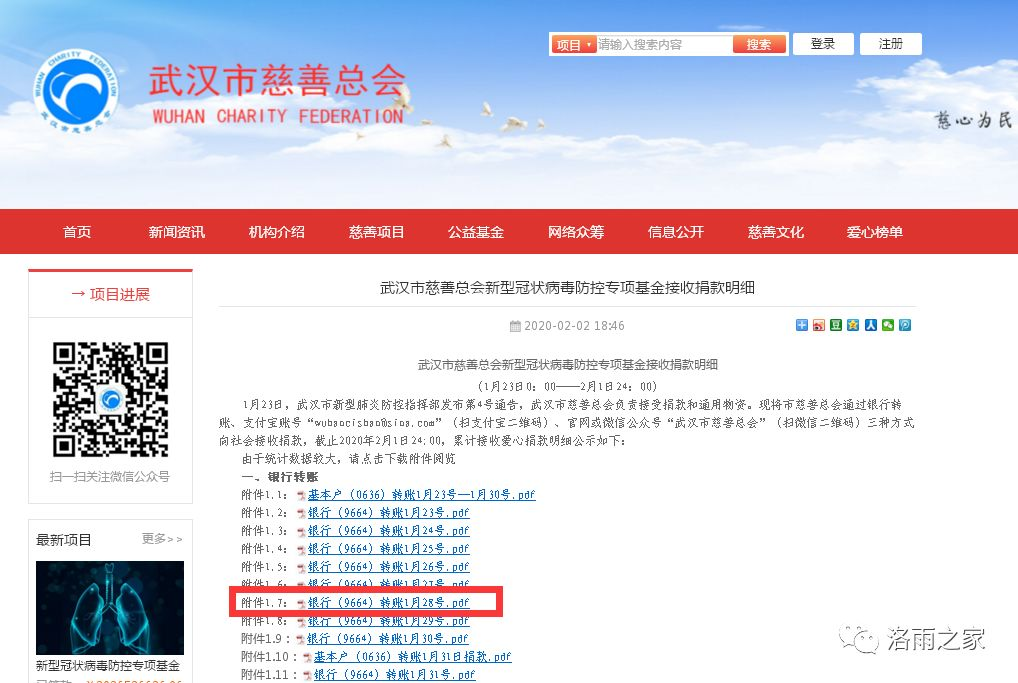Share the article to Tencent Pengyou
Screen dimensions: 1018x683
(x=903, y=325)
